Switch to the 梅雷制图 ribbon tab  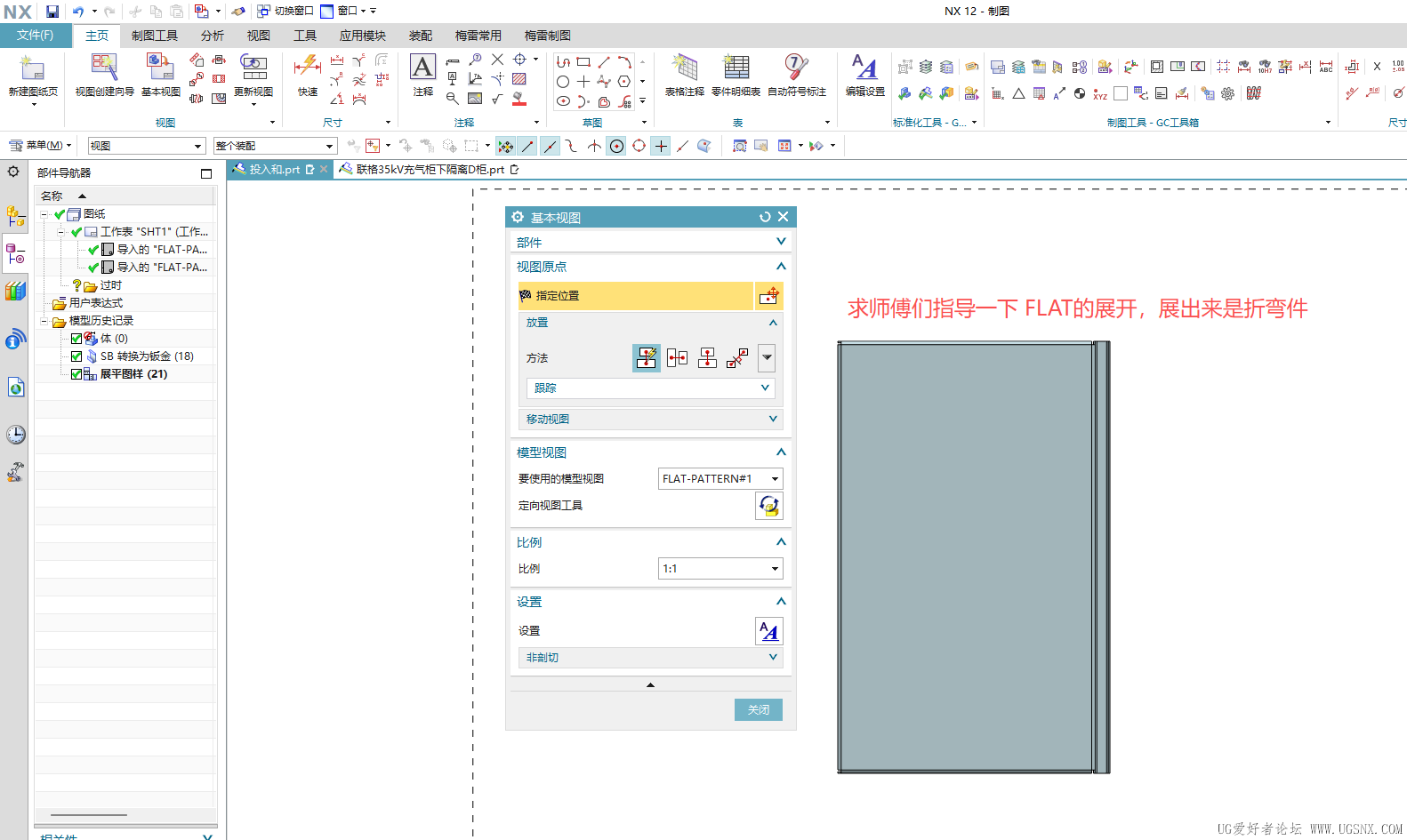point(548,36)
